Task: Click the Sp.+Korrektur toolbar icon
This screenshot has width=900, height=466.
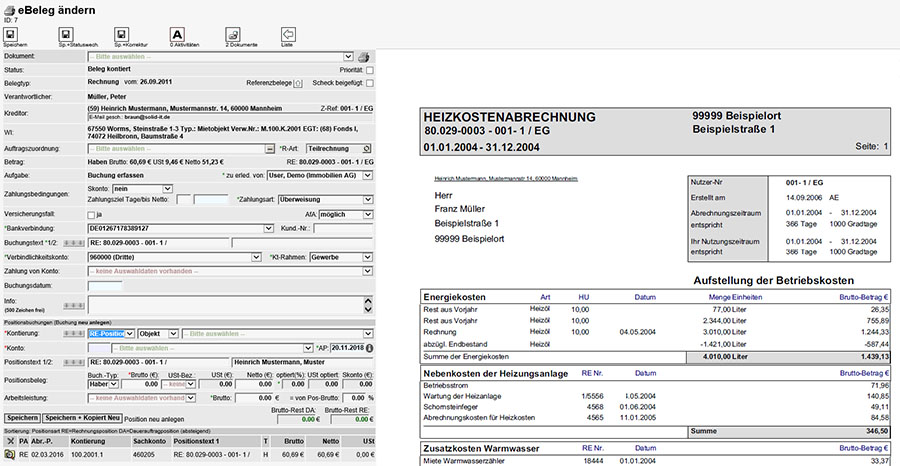Action: [122, 34]
